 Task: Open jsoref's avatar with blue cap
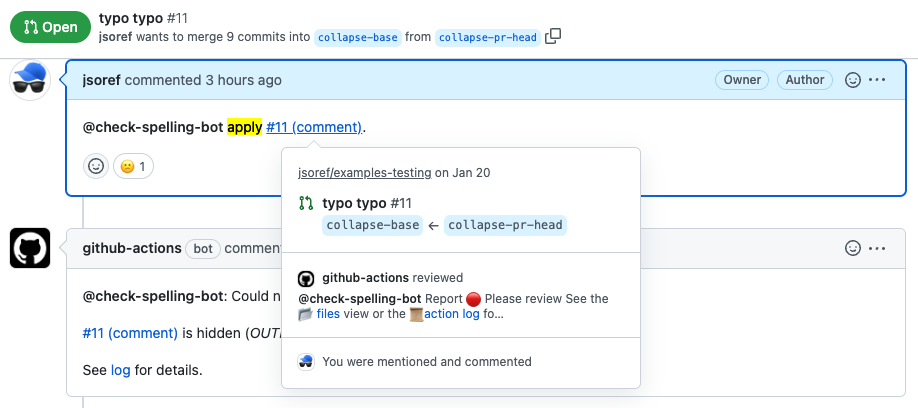coord(30,80)
